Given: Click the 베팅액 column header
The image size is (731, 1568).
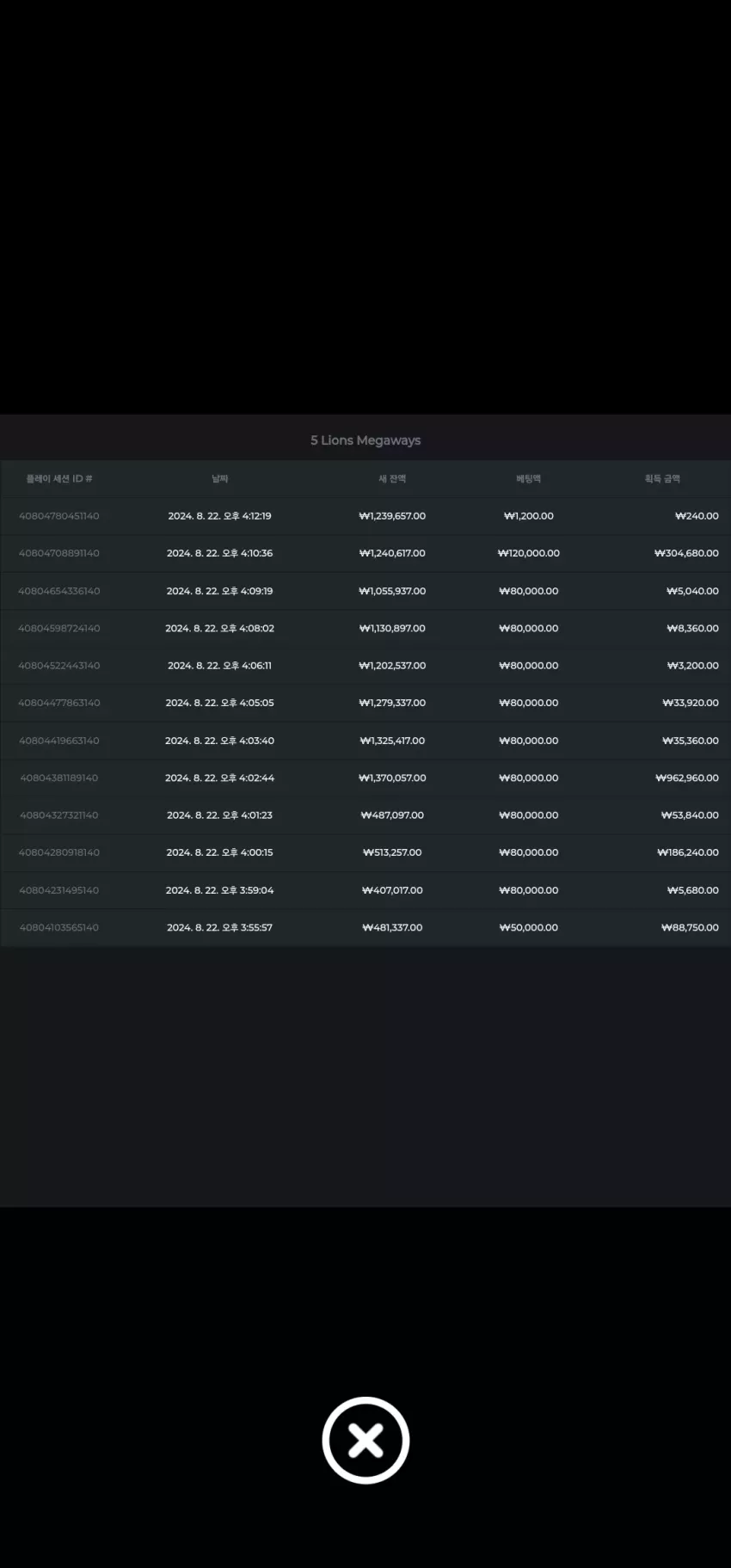Looking at the screenshot, I should coord(529,479).
